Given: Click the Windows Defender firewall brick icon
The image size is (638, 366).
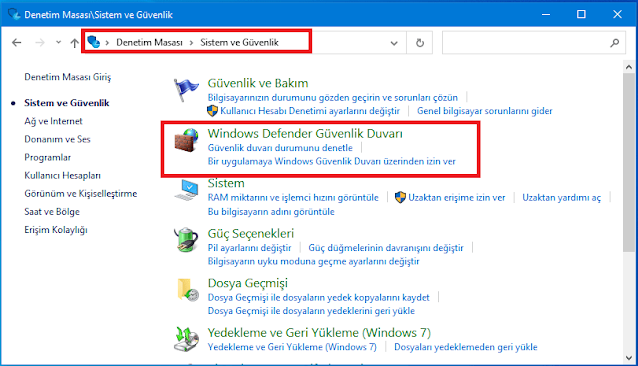Looking at the screenshot, I should coord(186,140).
